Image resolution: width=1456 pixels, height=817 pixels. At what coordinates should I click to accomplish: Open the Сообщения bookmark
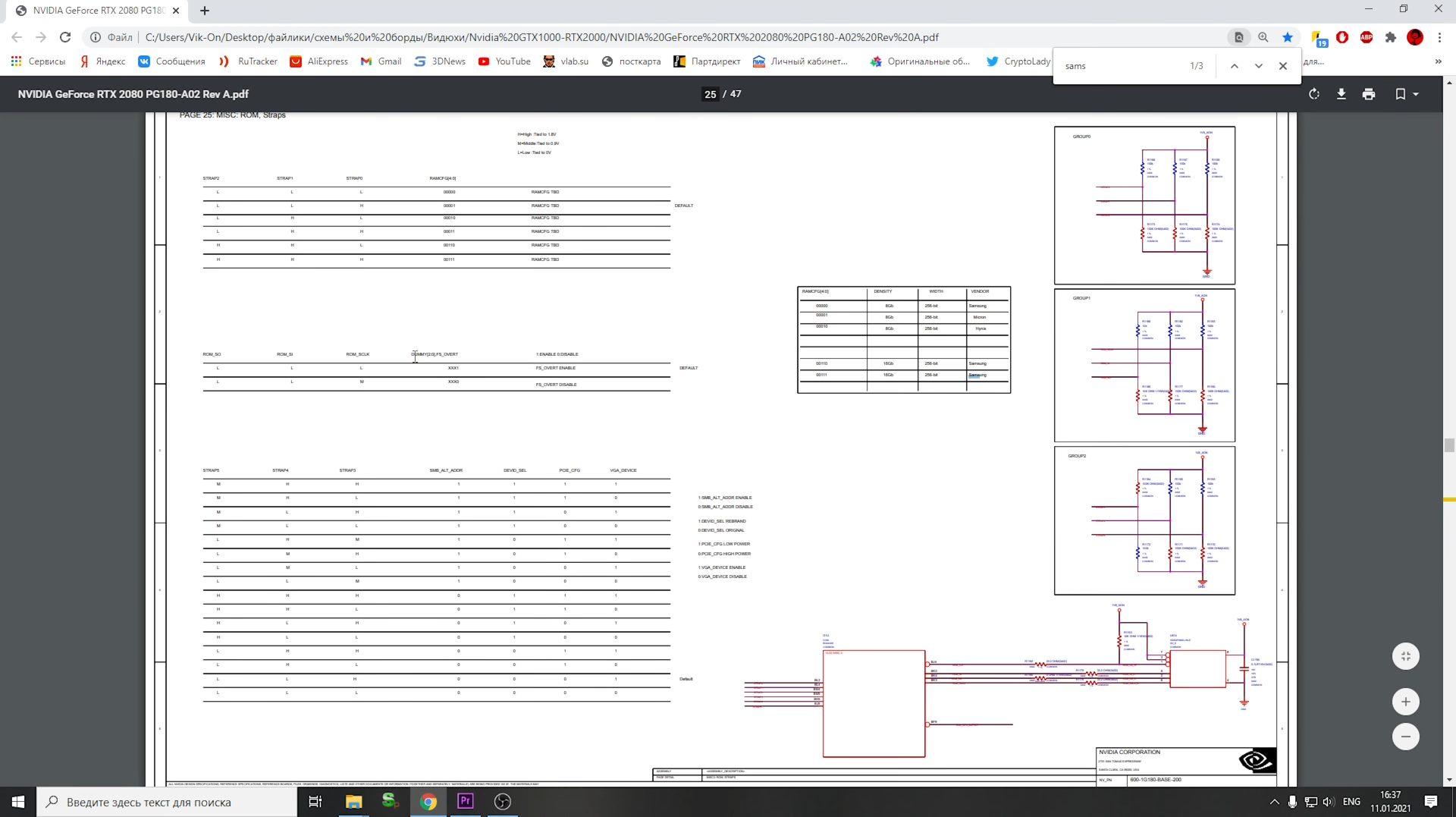point(171,61)
